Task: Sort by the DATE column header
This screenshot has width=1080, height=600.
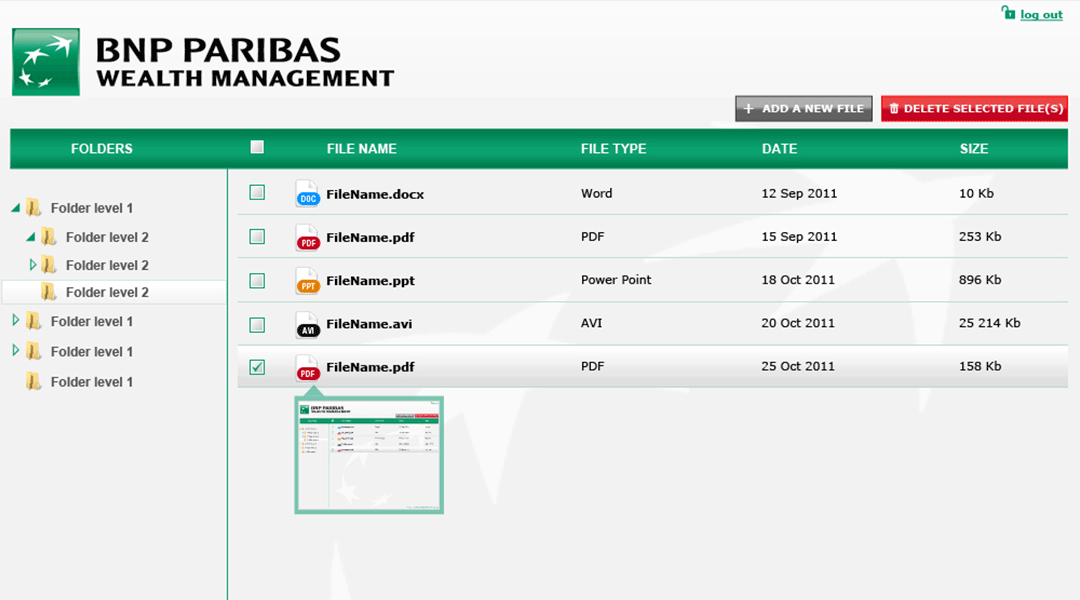Action: (x=779, y=149)
